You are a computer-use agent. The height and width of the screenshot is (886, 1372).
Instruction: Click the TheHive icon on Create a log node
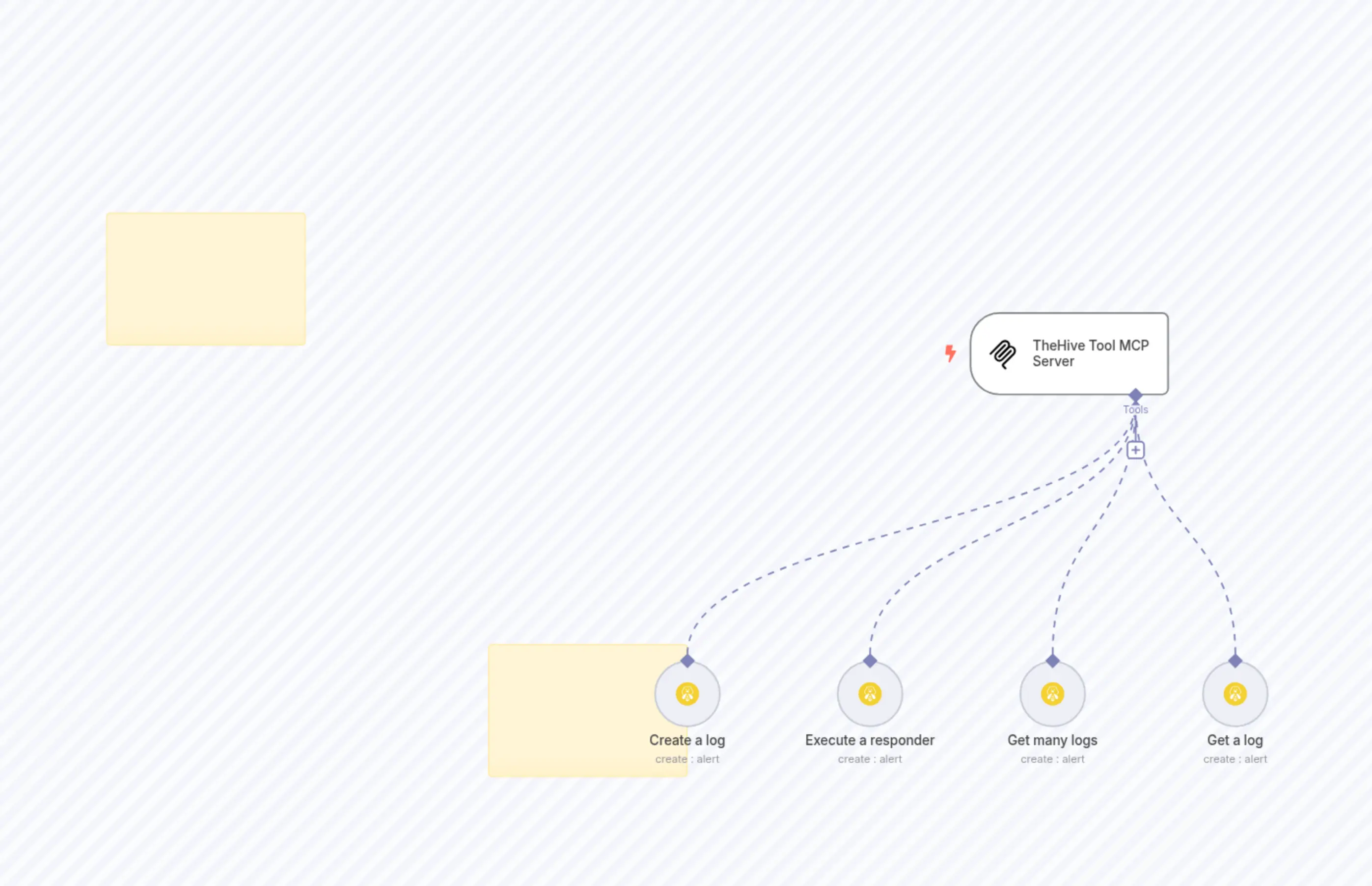click(687, 694)
